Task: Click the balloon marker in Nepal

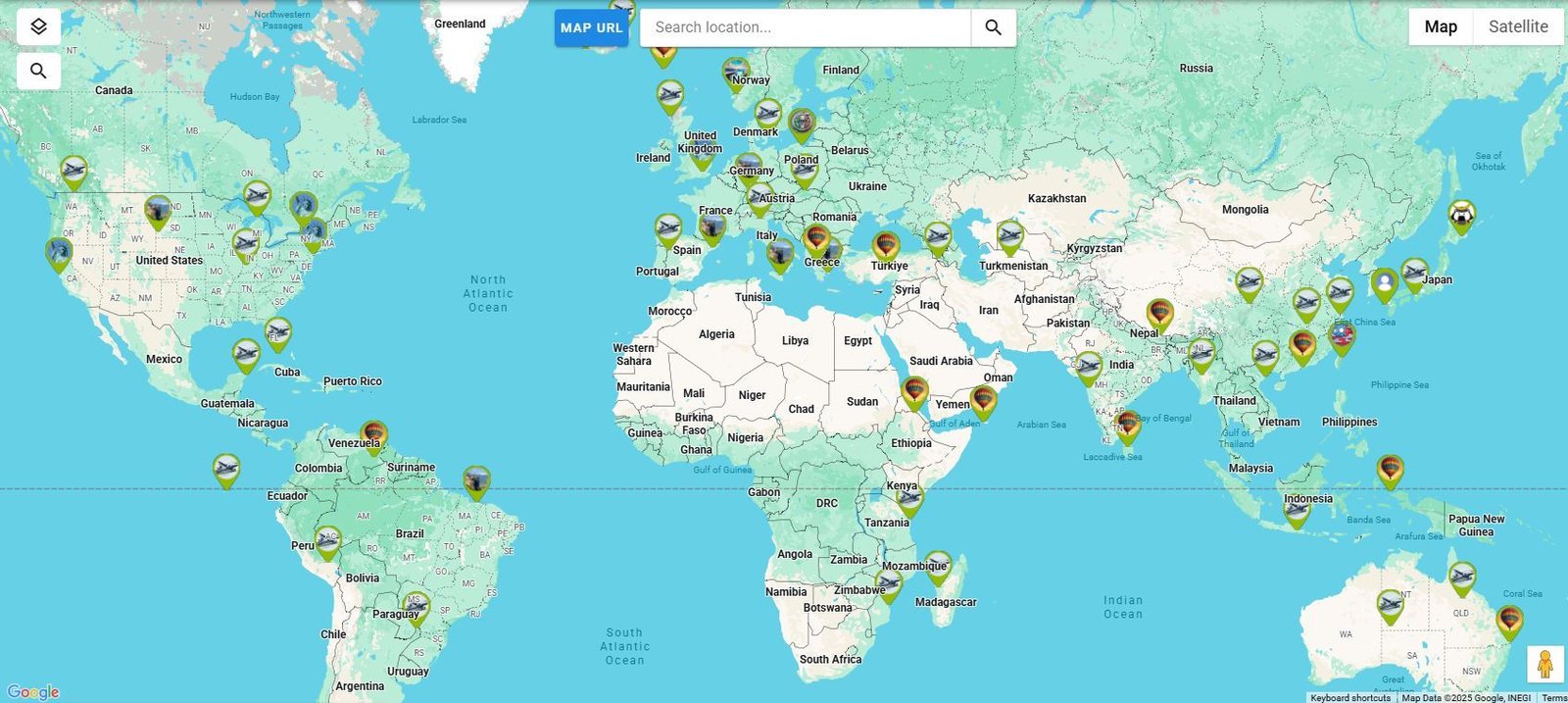Action: click(1160, 316)
